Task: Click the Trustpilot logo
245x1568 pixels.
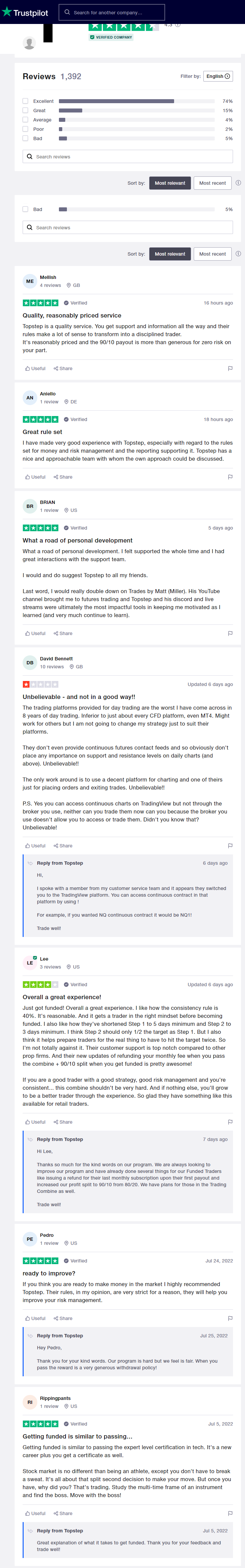Action: pos(25,12)
